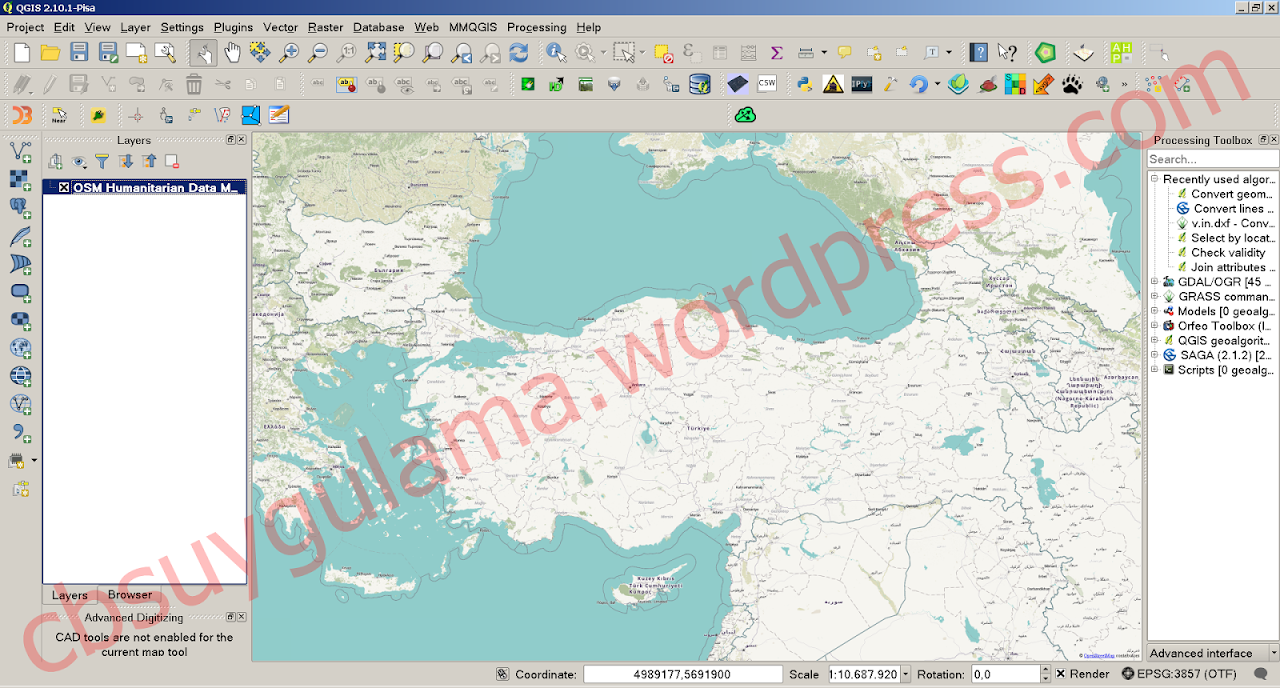Open the Scale dropdown arrow
The width and height of the screenshot is (1280, 688).
(906, 674)
